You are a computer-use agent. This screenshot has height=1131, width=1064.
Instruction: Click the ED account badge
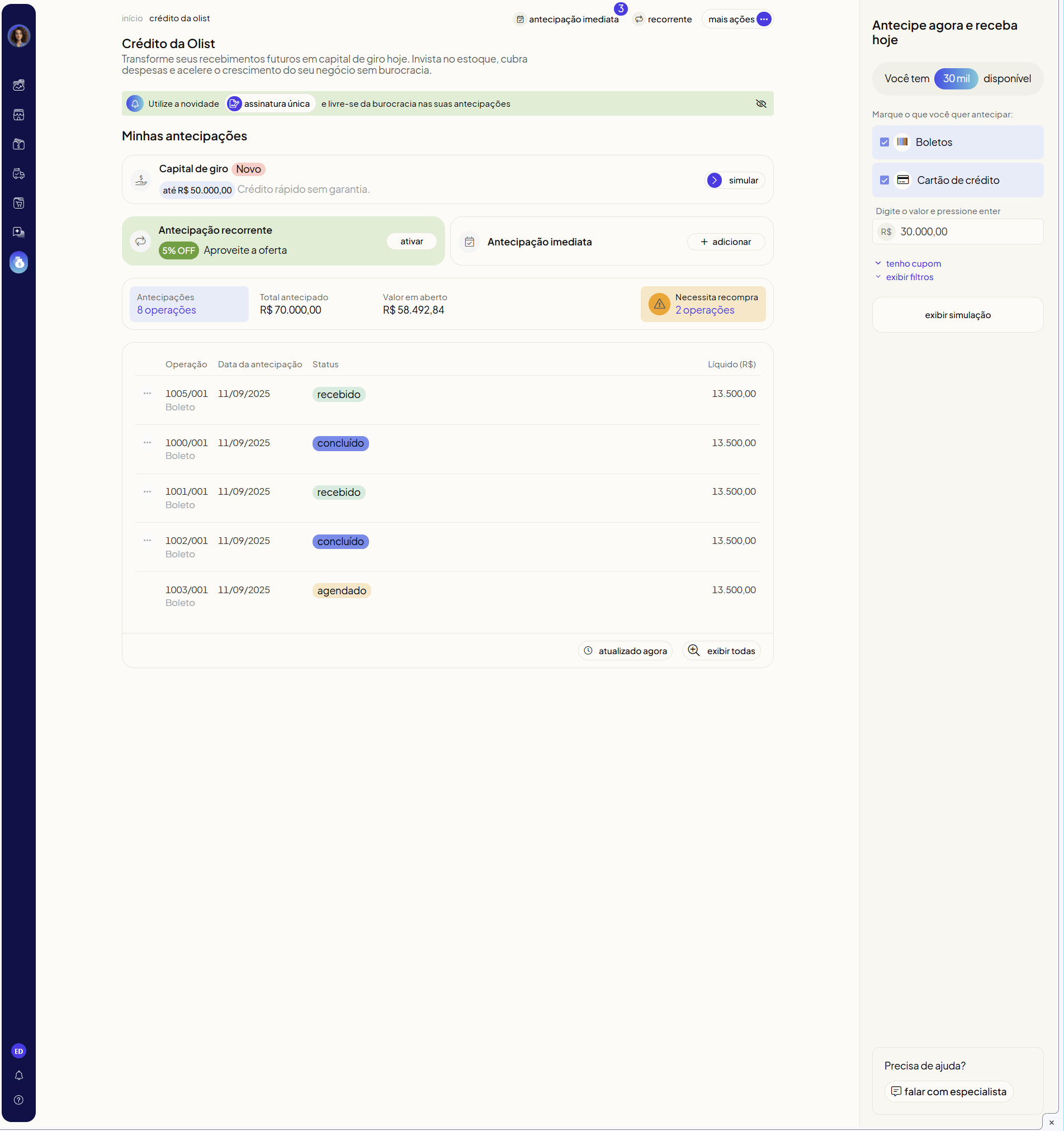tap(19, 1052)
